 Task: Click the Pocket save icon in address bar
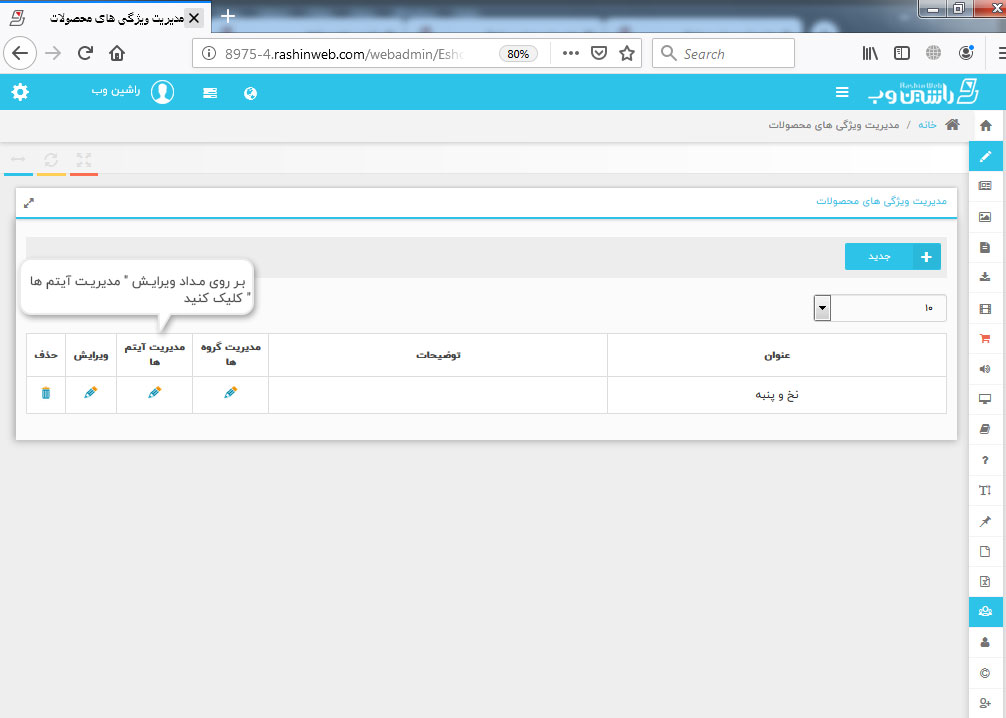(599, 53)
